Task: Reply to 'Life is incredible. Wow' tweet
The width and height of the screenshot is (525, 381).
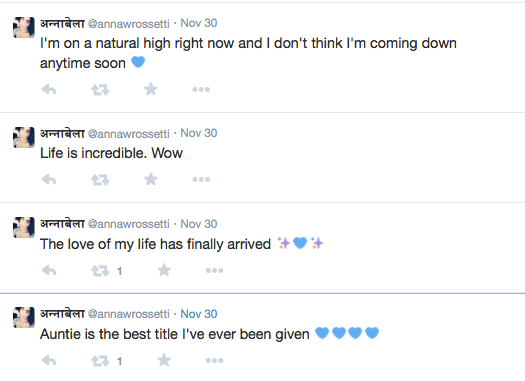Action: point(49,179)
